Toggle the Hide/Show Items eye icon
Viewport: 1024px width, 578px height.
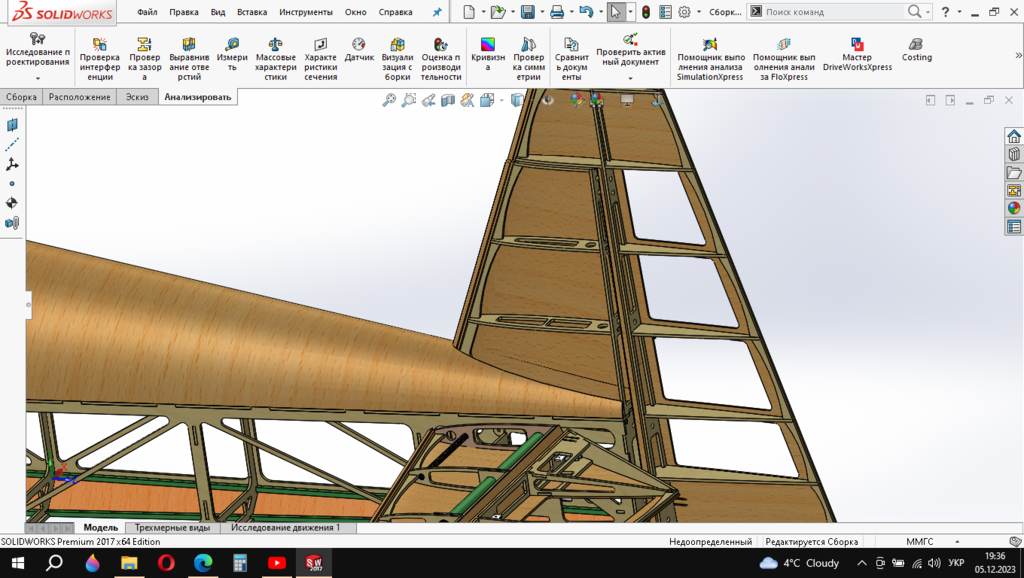[x=547, y=100]
